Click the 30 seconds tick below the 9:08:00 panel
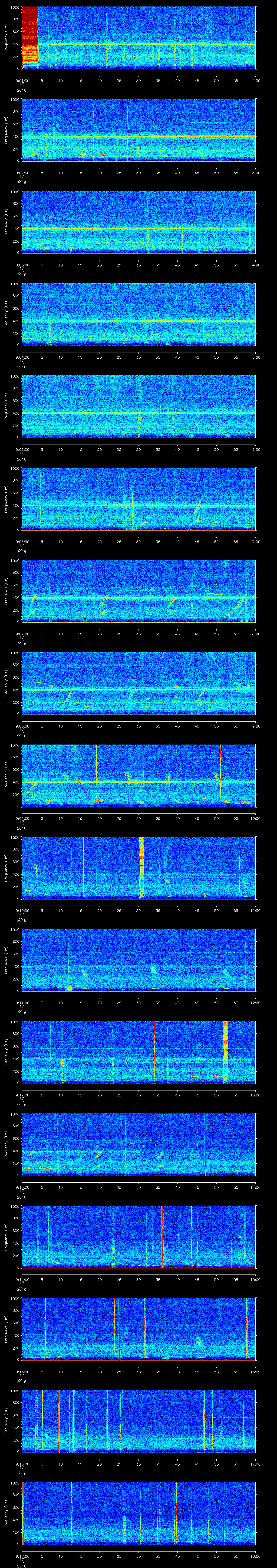Screen dimensions: 277x1568 (139, 726)
